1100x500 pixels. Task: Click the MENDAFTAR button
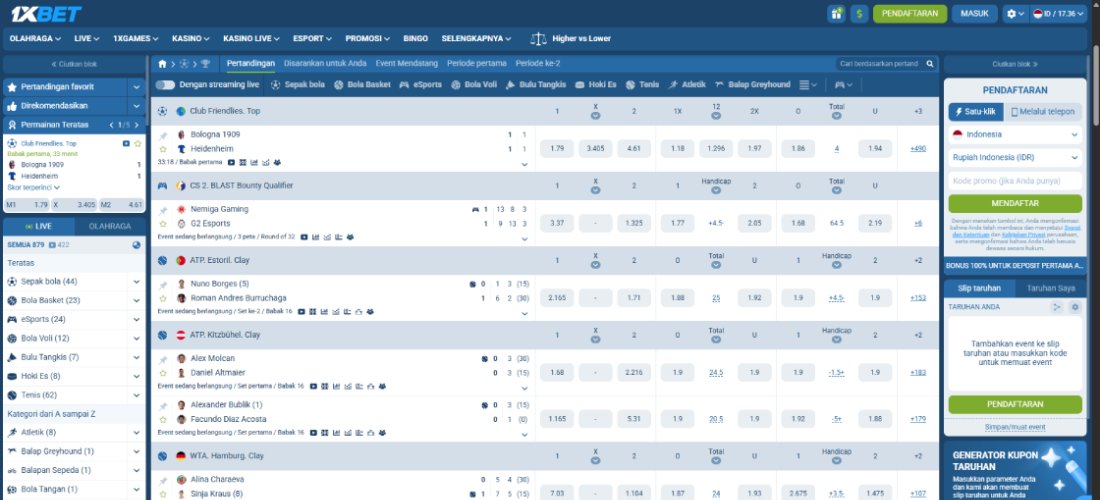[1014, 203]
